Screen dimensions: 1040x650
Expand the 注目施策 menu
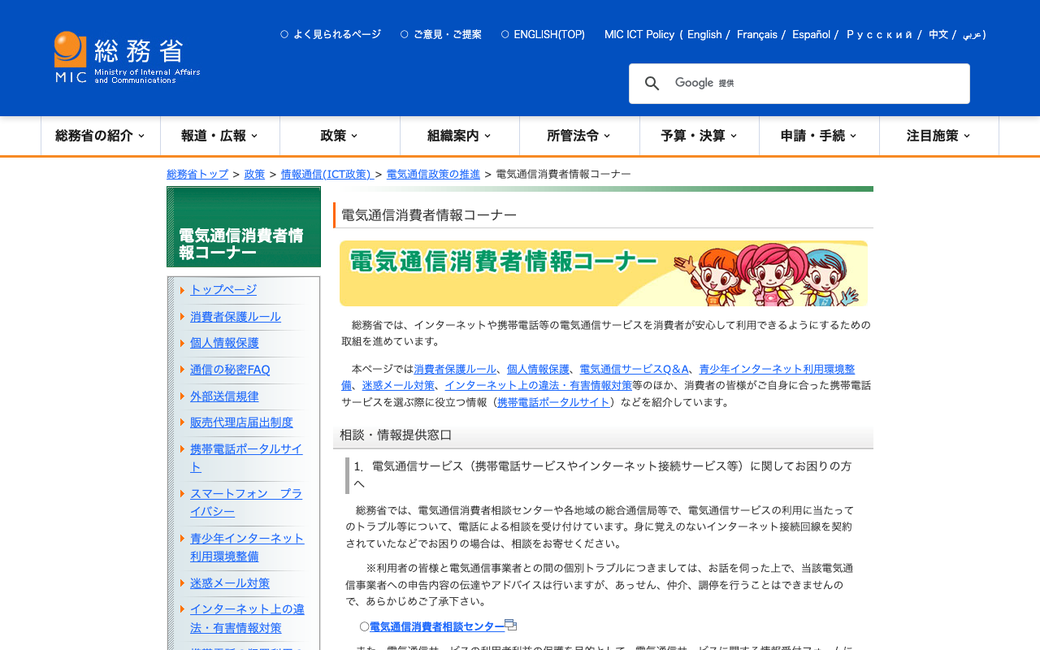pos(939,136)
